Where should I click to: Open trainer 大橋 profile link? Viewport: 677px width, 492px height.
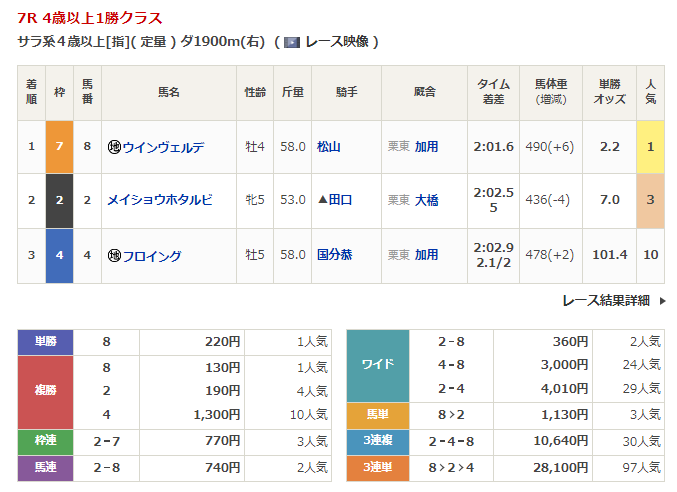click(426, 200)
